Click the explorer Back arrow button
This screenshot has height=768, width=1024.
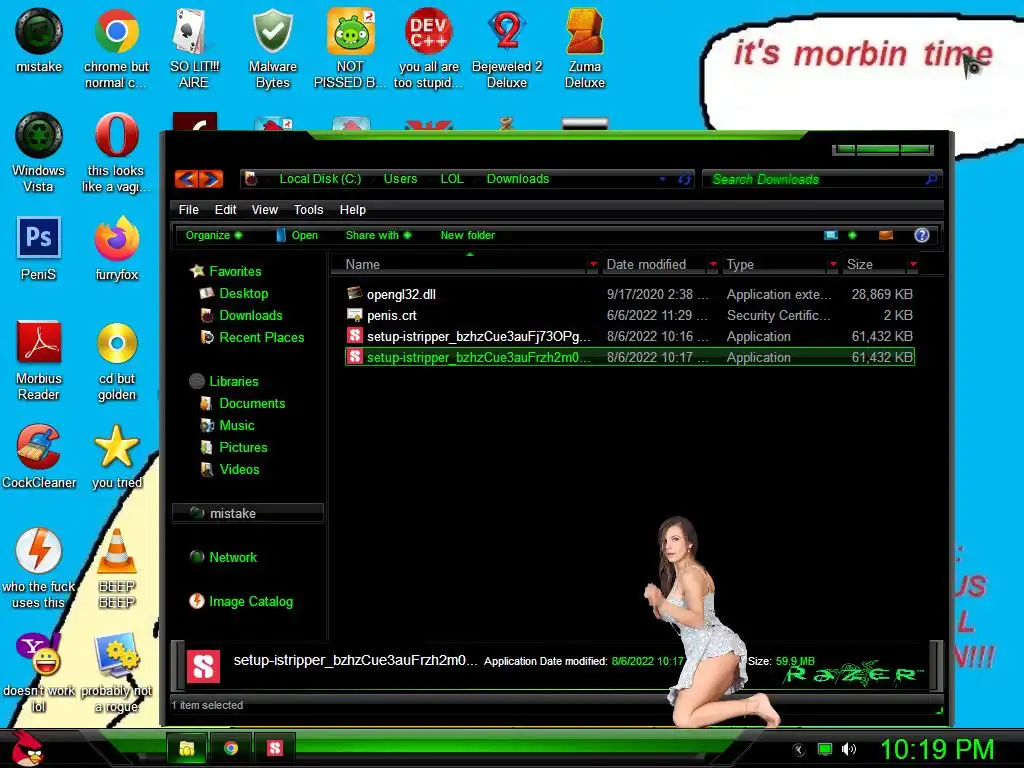click(x=187, y=179)
